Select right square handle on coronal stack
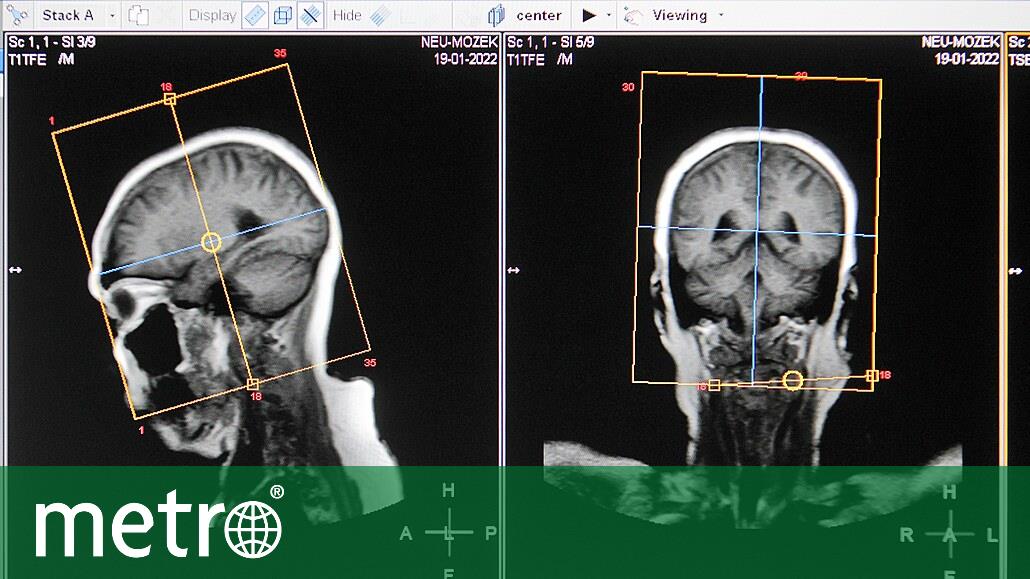The width and height of the screenshot is (1030, 579). click(872, 376)
